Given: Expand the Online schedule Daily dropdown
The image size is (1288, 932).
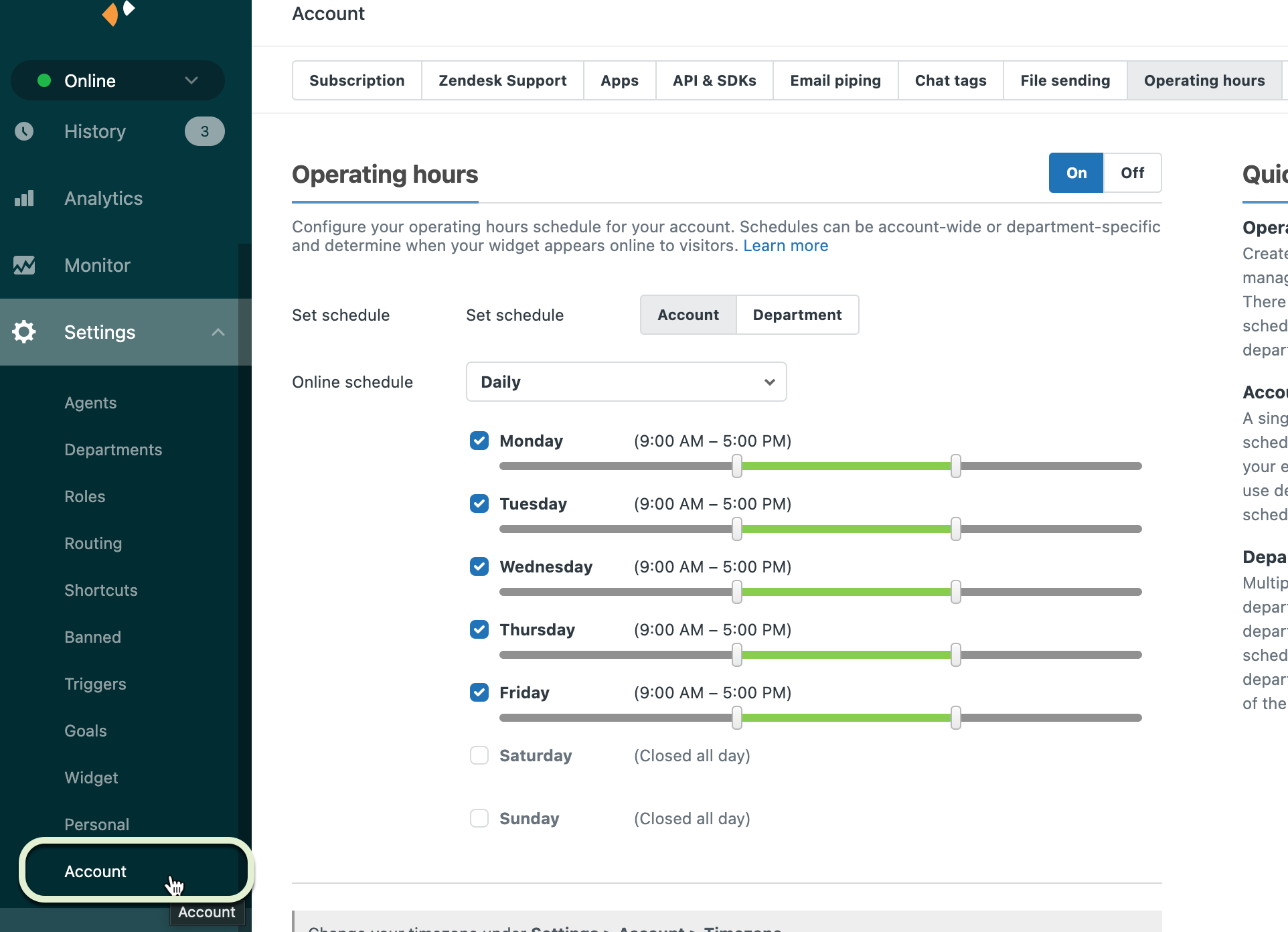Looking at the screenshot, I should tap(625, 381).
